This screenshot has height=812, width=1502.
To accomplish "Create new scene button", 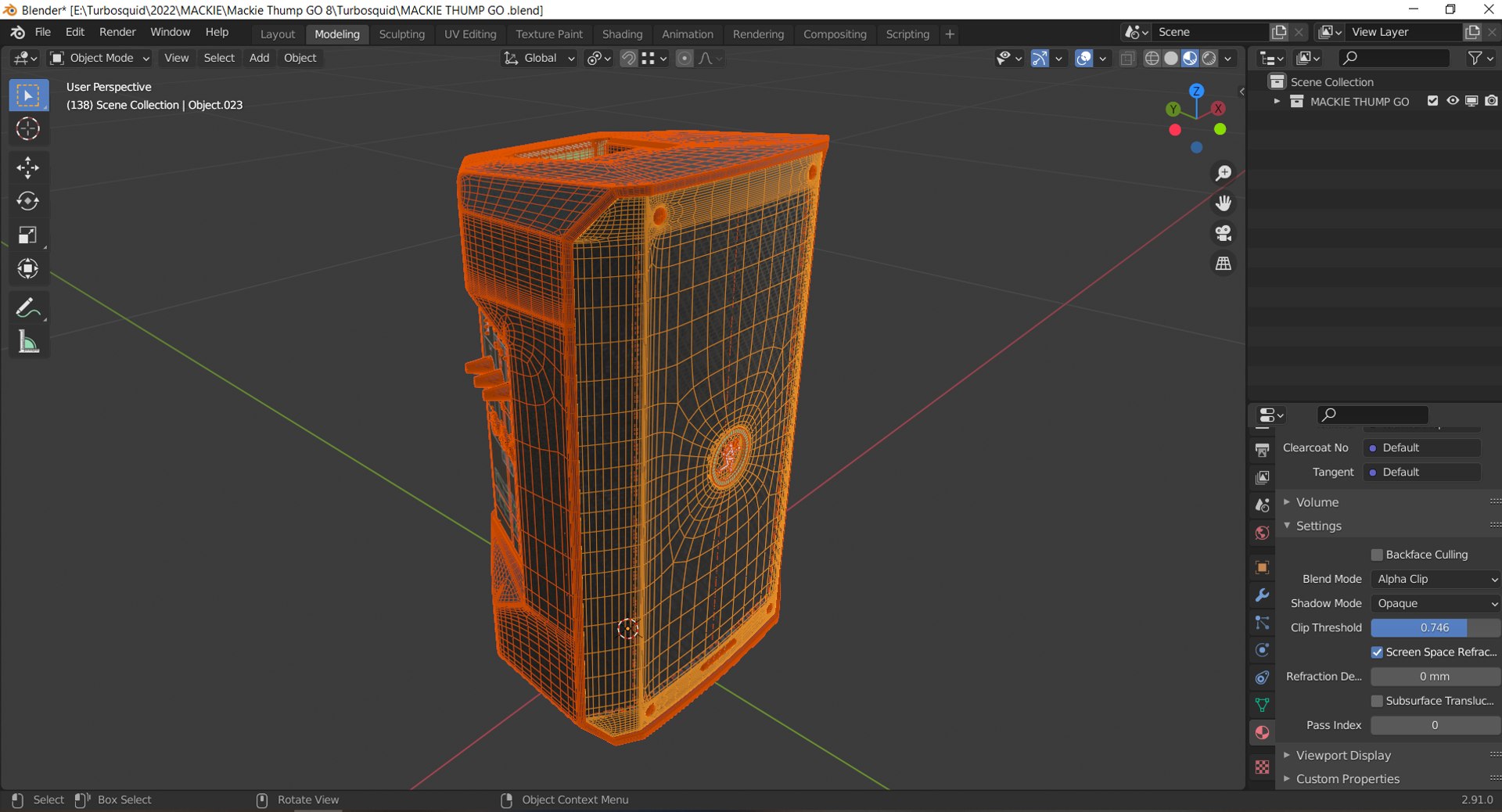I will pos(1279,32).
